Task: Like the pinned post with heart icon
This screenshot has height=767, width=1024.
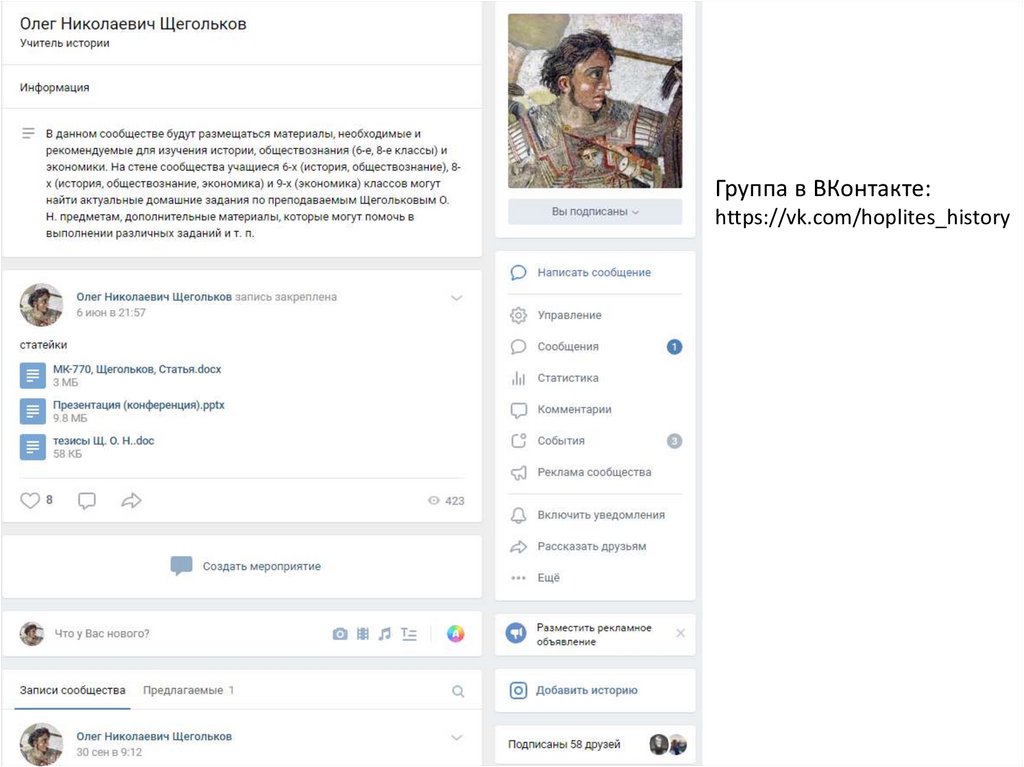Action: (x=30, y=500)
